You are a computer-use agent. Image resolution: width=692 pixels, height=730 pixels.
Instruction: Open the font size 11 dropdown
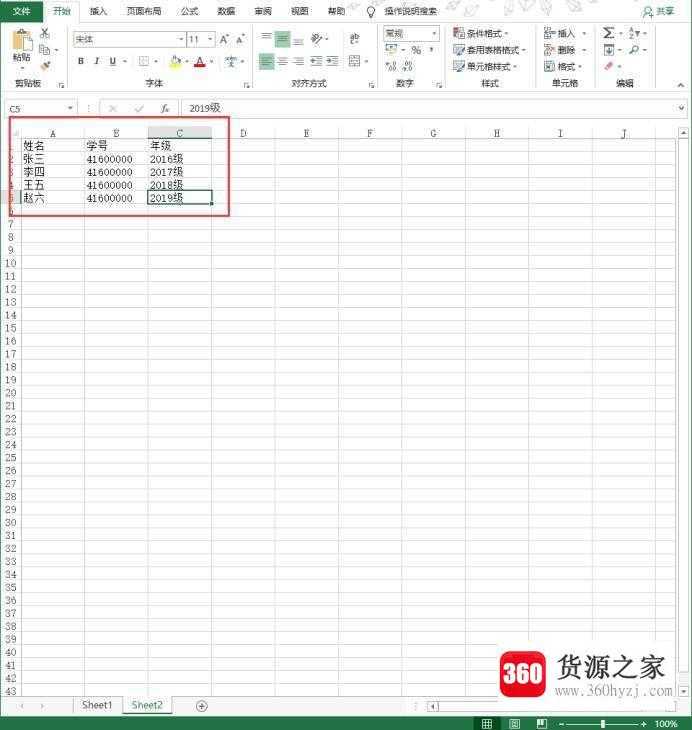point(210,40)
